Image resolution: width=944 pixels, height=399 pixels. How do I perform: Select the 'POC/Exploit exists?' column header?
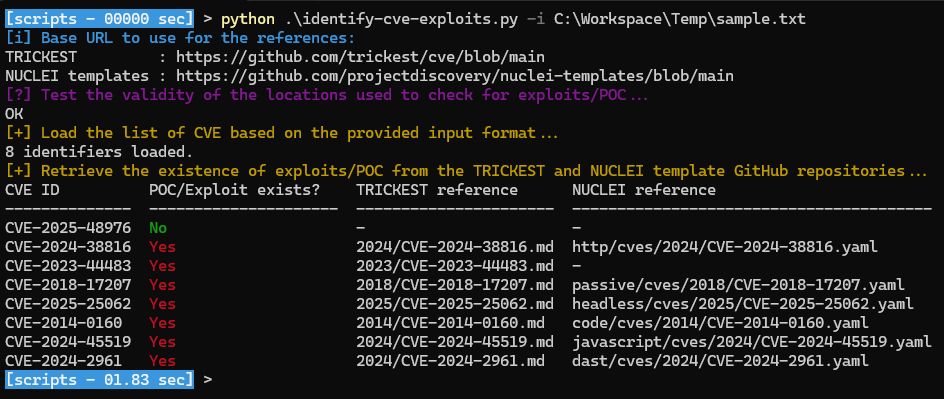coord(234,190)
